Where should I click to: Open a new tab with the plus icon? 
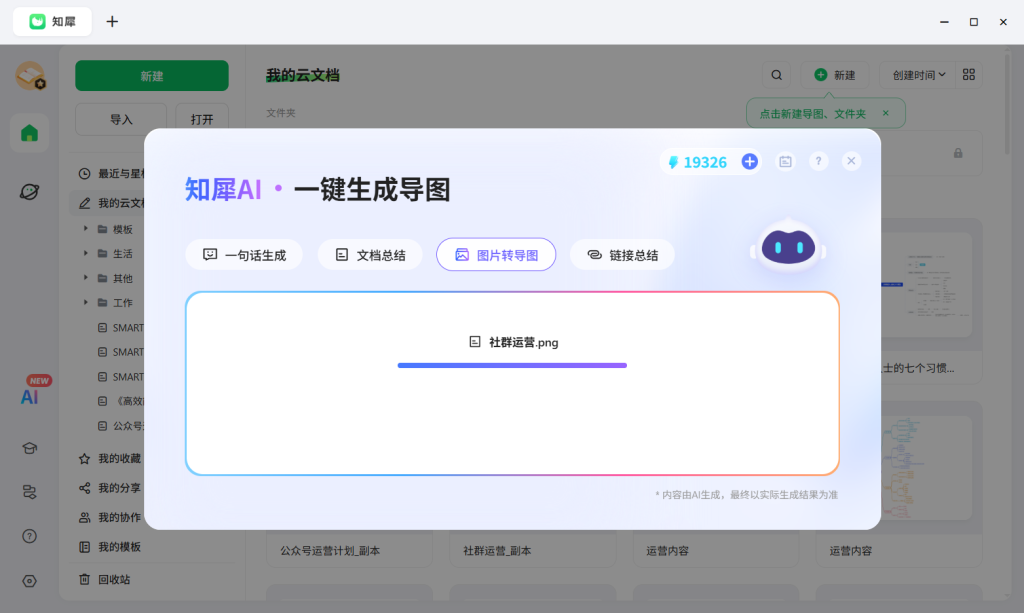tap(112, 22)
